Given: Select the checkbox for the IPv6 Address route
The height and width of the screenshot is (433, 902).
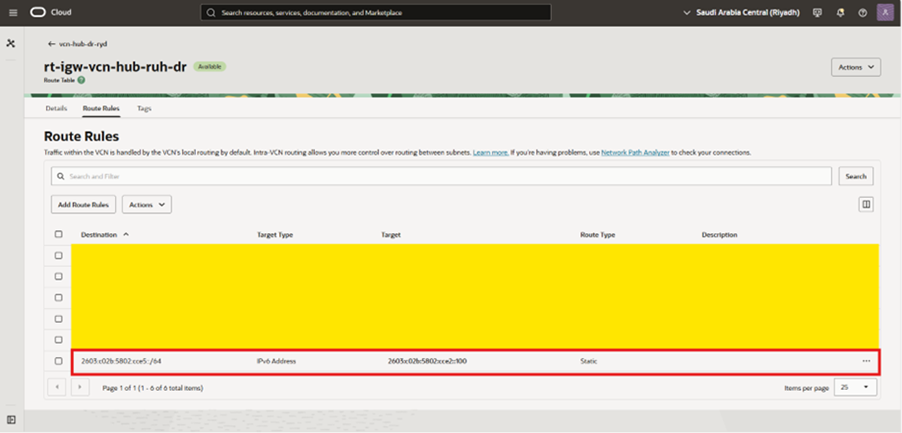Looking at the screenshot, I should click(59, 360).
